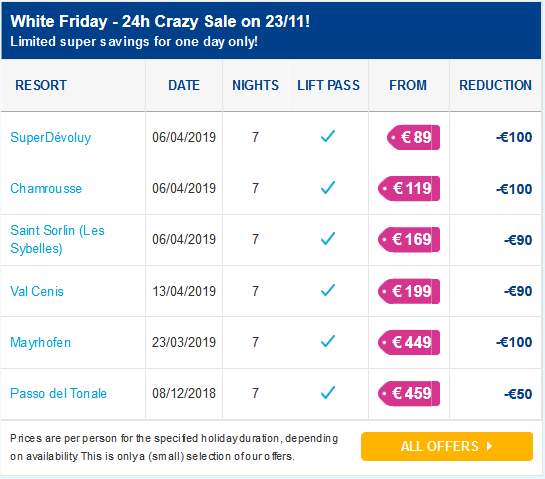The width and height of the screenshot is (545, 479).
Task: Select the €169 pink price tag
Action: (x=409, y=240)
